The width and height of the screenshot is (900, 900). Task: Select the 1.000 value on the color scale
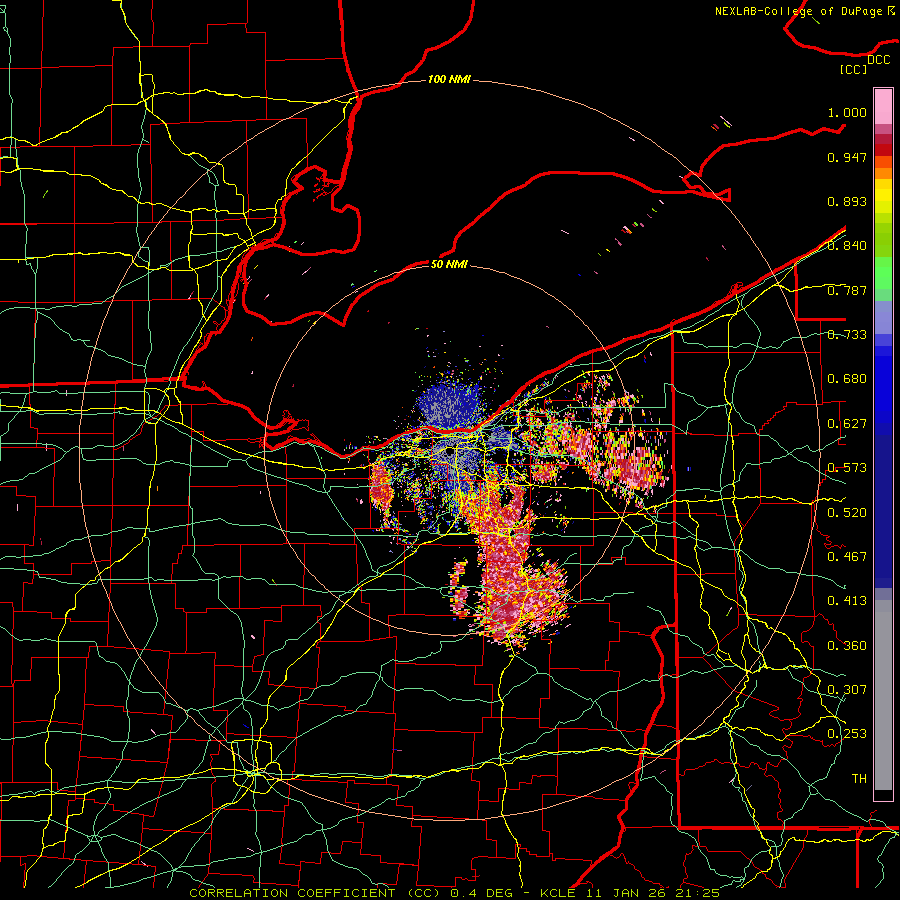[x=847, y=112]
